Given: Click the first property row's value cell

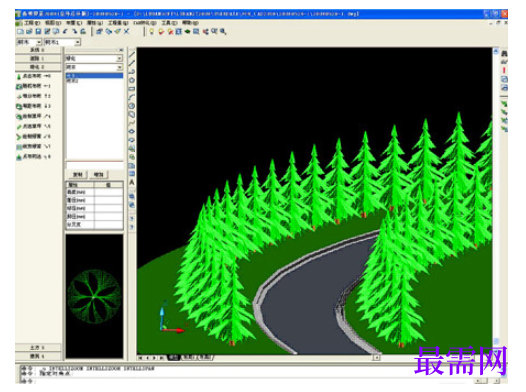Looking at the screenshot, I should pyautogui.click(x=108, y=192).
